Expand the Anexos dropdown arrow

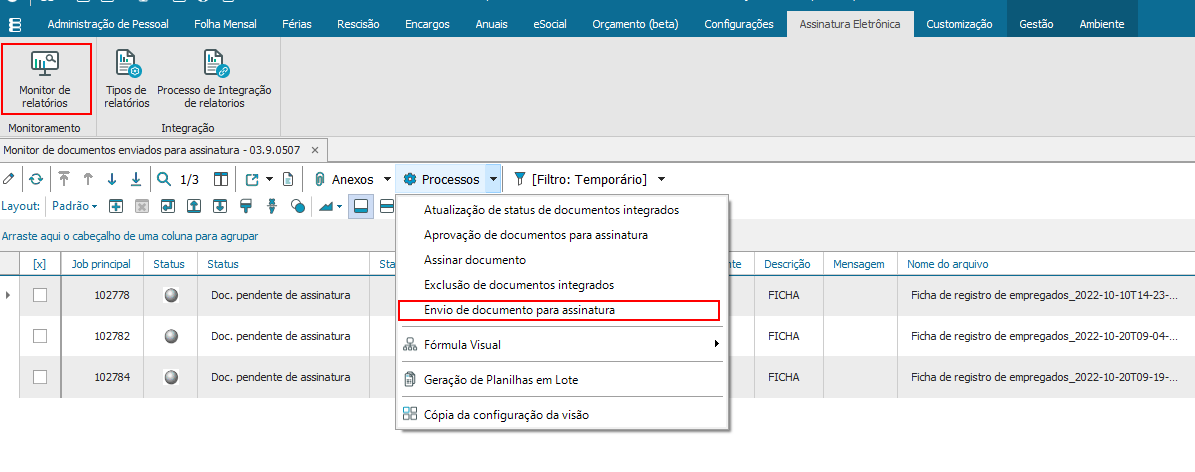[x=387, y=179]
